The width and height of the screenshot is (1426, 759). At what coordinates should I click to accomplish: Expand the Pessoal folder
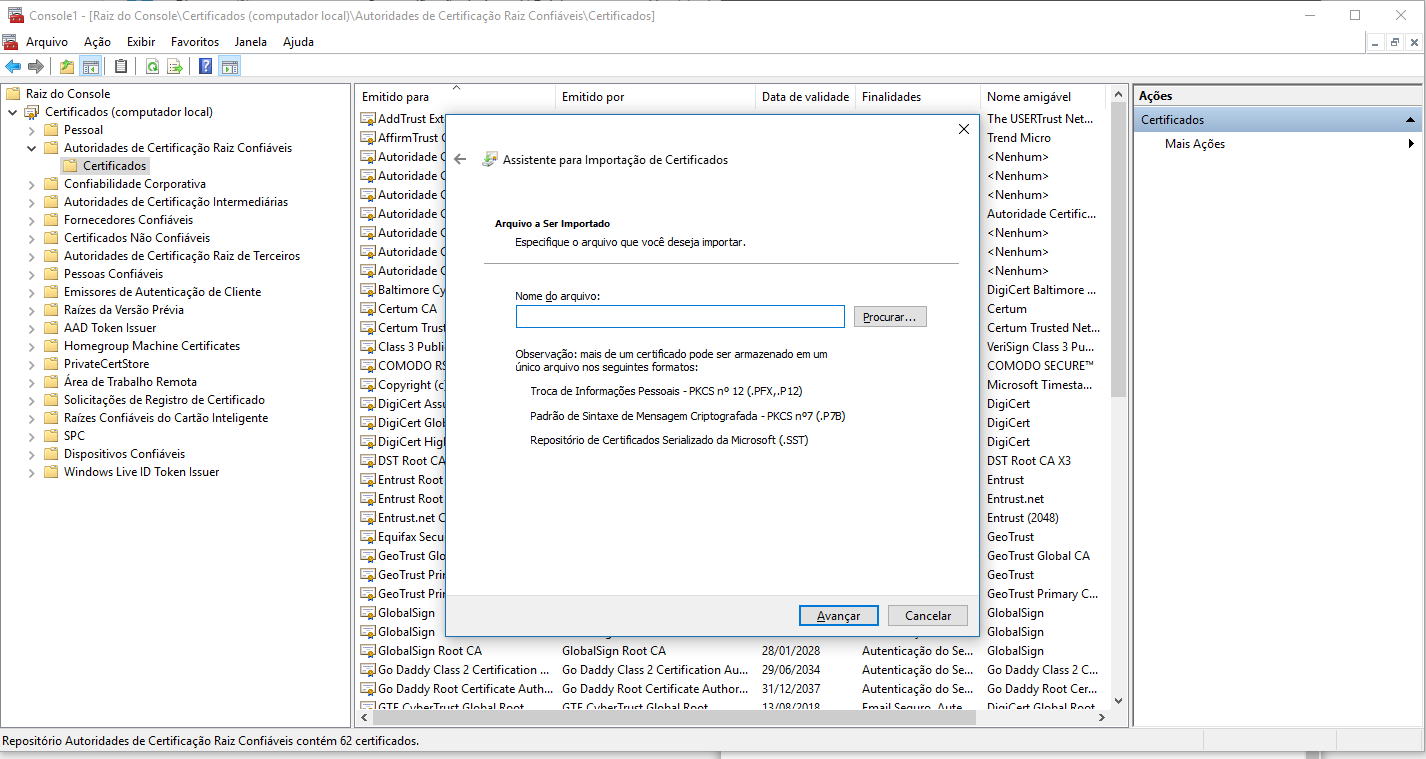[32, 130]
